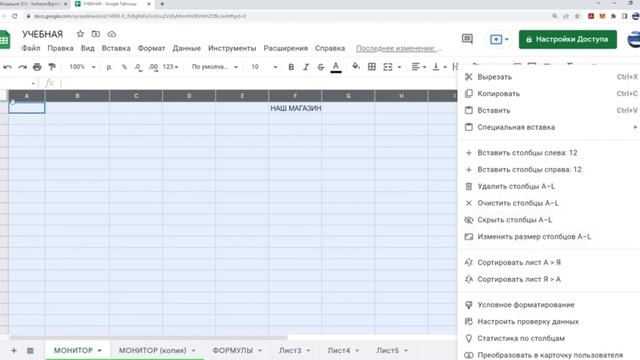
Task: Open Вставка menu
Action: (116, 48)
